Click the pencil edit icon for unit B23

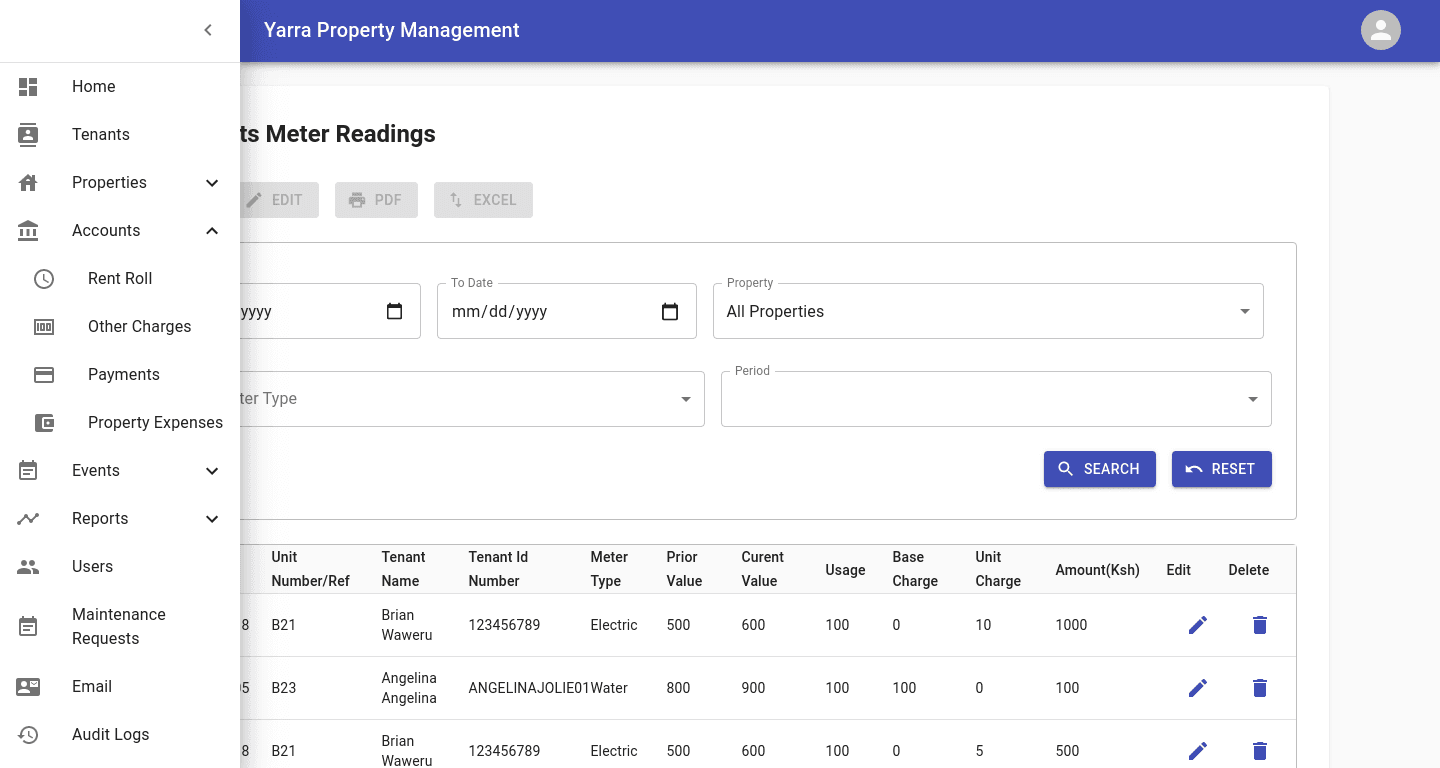pos(1197,688)
